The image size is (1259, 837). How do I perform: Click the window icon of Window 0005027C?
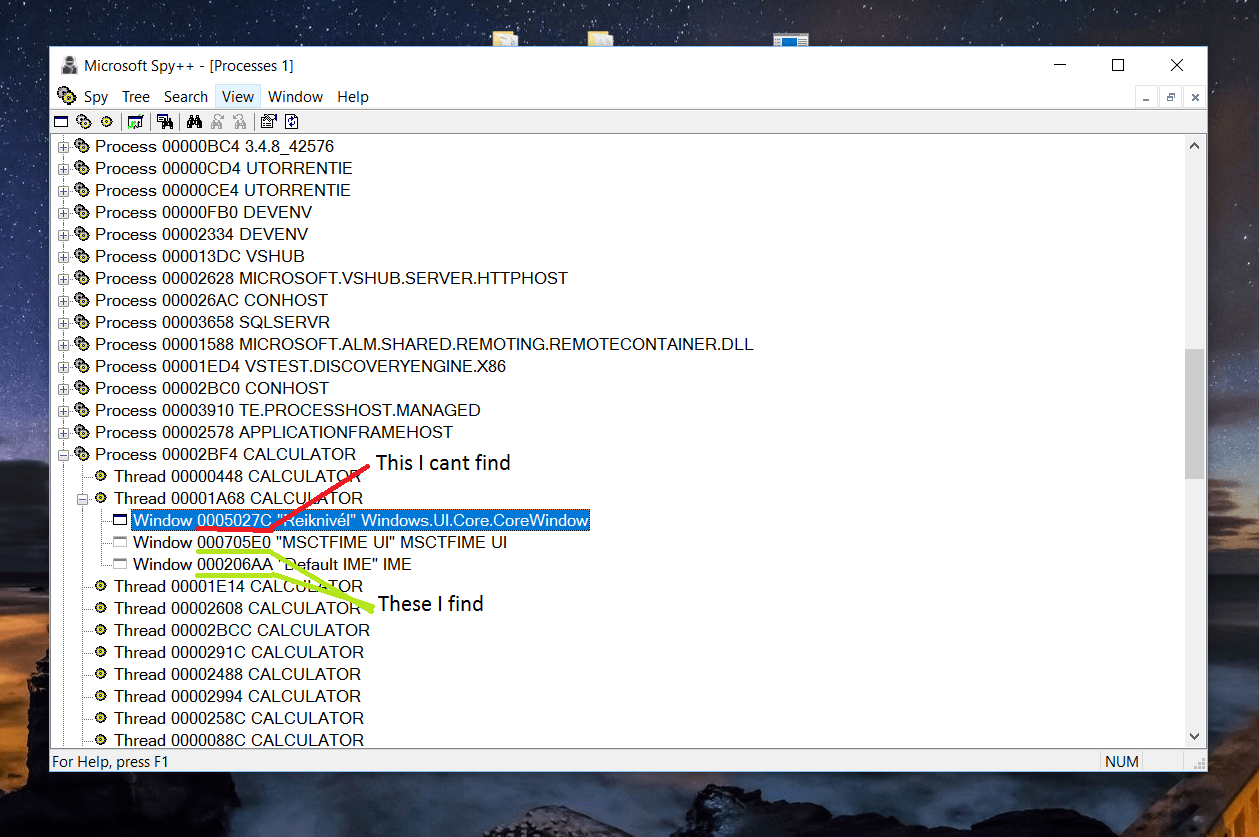[x=120, y=520]
